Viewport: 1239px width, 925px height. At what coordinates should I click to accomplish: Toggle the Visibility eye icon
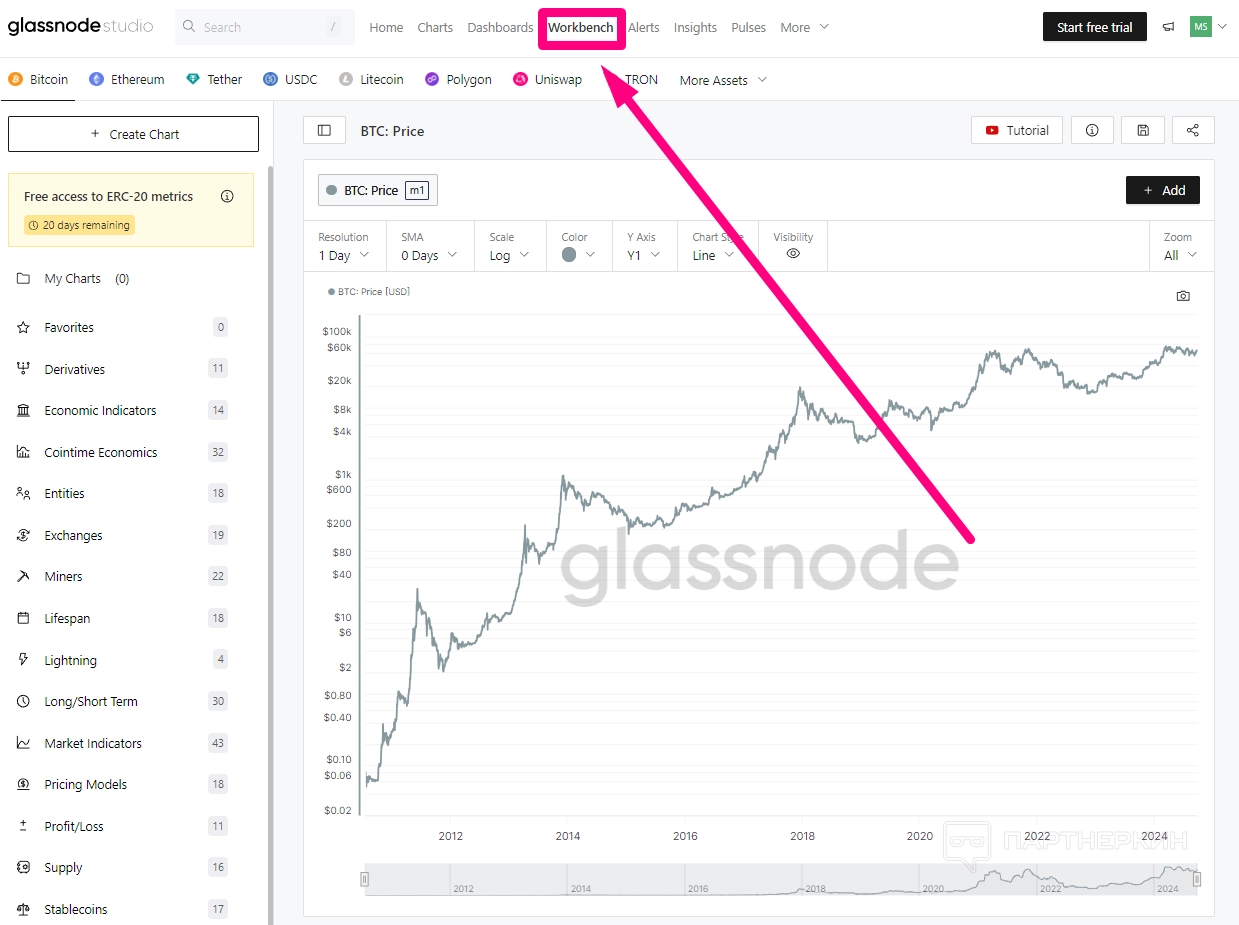[x=793, y=254]
